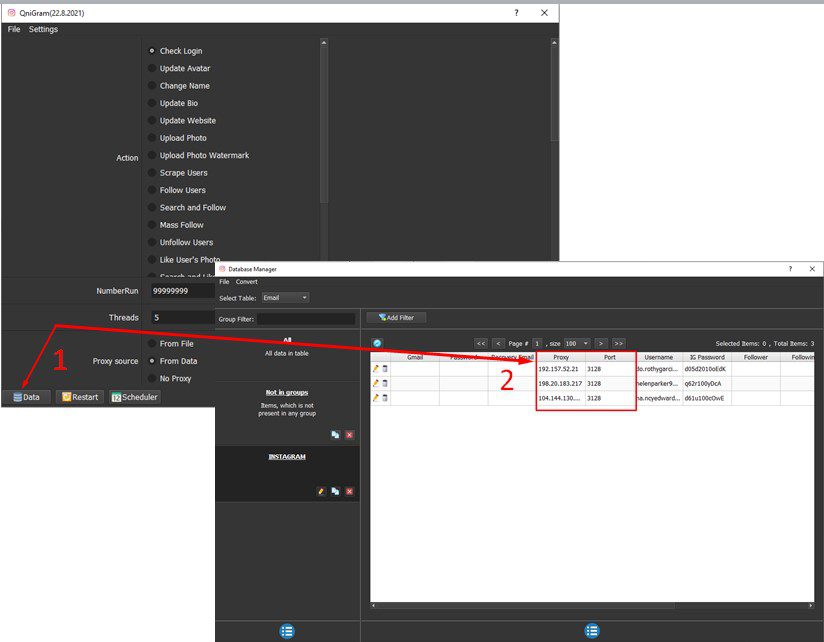This screenshot has height=642, width=824.
Task: Click the Port column header
Action: pos(610,357)
